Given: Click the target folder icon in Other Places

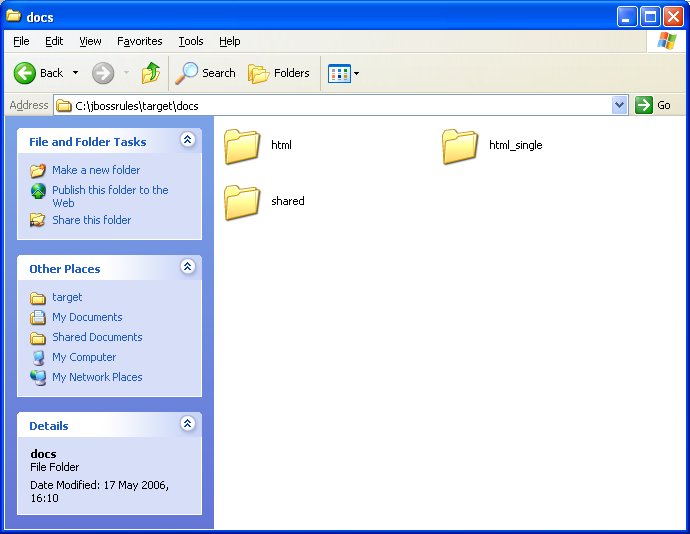Looking at the screenshot, I should tap(38, 298).
